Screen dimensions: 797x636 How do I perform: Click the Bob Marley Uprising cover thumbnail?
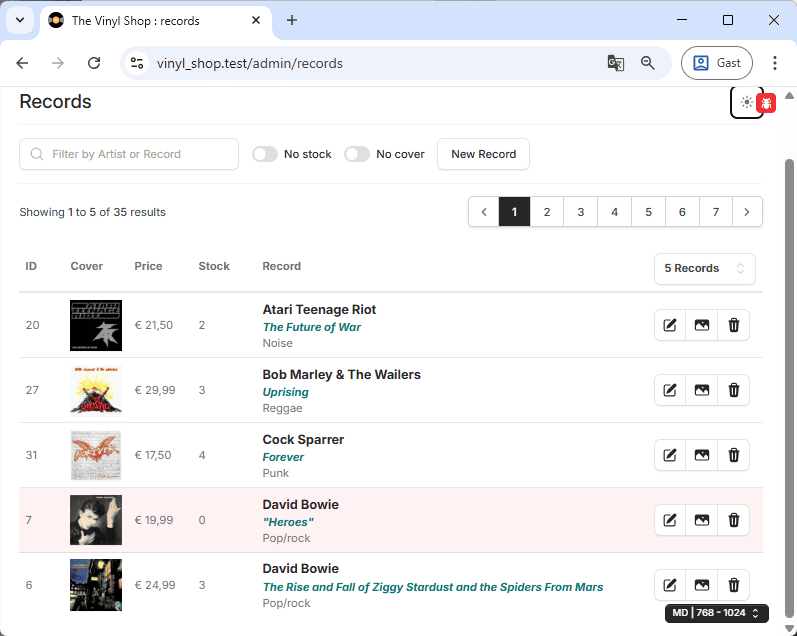click(96, 390)
